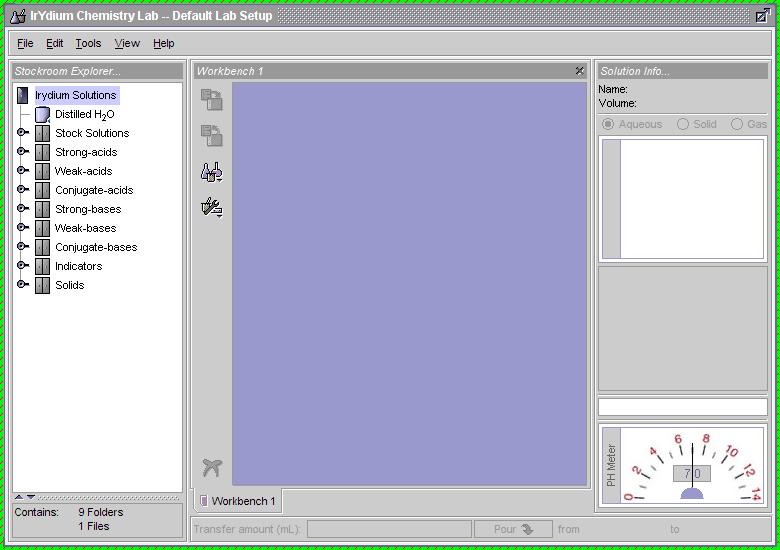
Task: Open the Tools menu
Action: pyautogui.click(x=88, y=44)
